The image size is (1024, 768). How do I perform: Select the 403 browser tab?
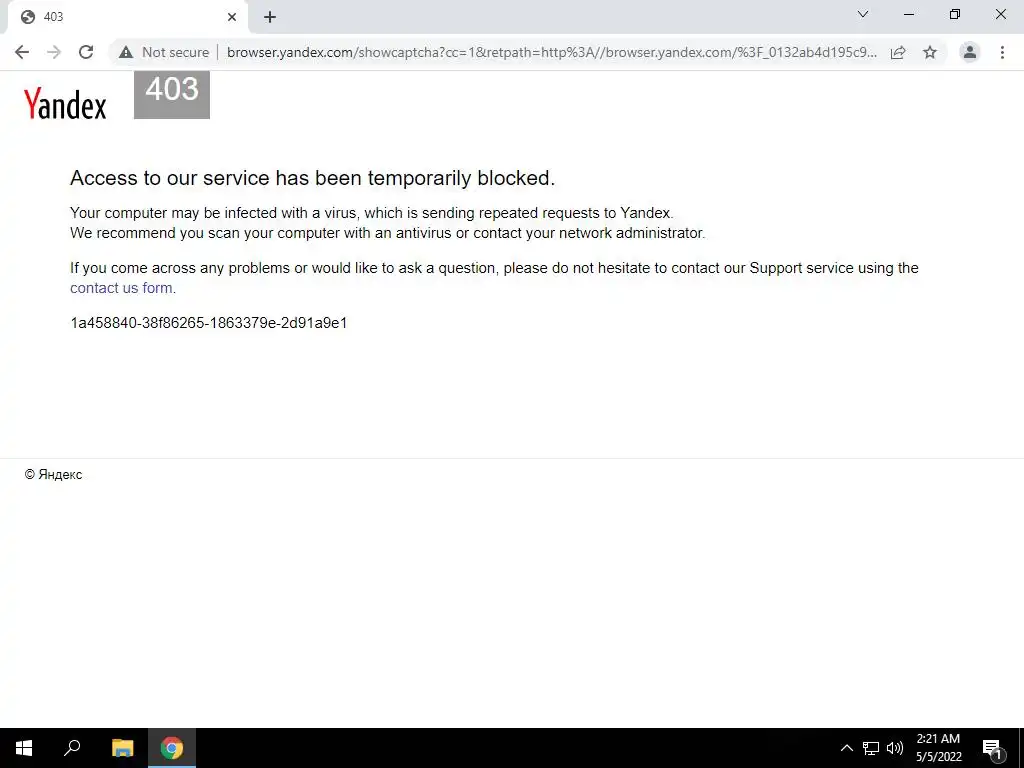[x=127, y=17]
